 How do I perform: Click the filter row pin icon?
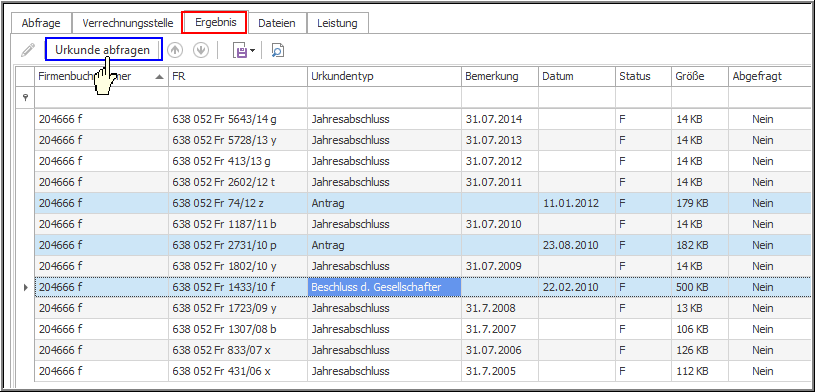pyautogui.click(x=24, y=97)
